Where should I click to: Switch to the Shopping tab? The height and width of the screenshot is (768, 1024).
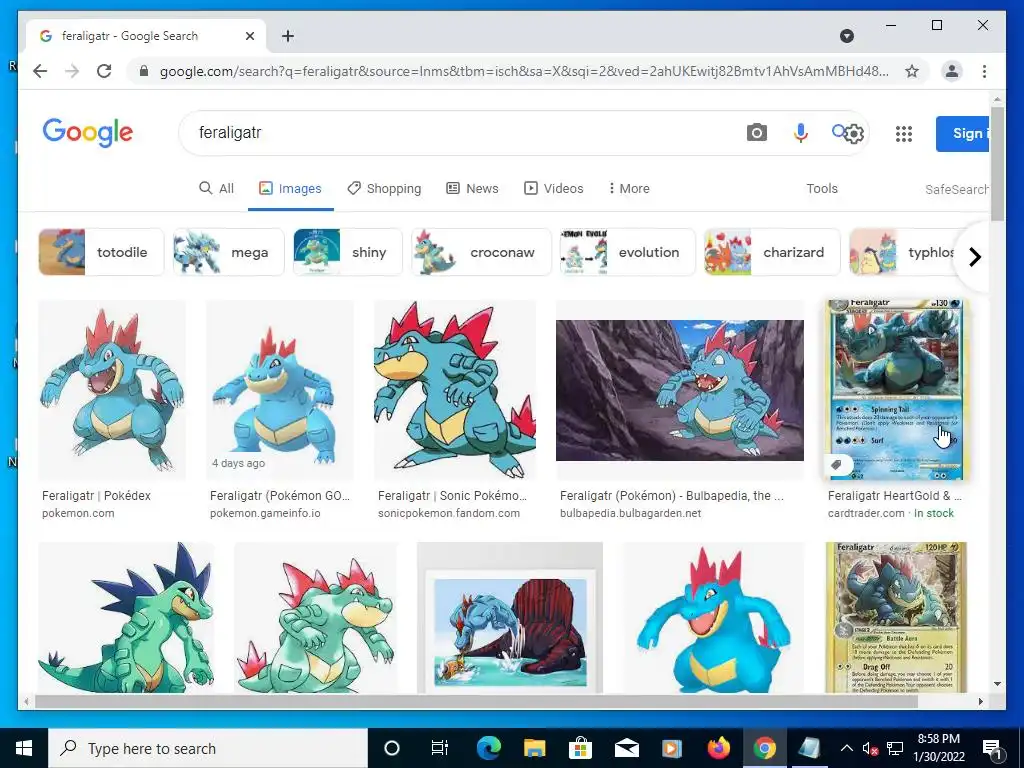[x=384, y=188]
